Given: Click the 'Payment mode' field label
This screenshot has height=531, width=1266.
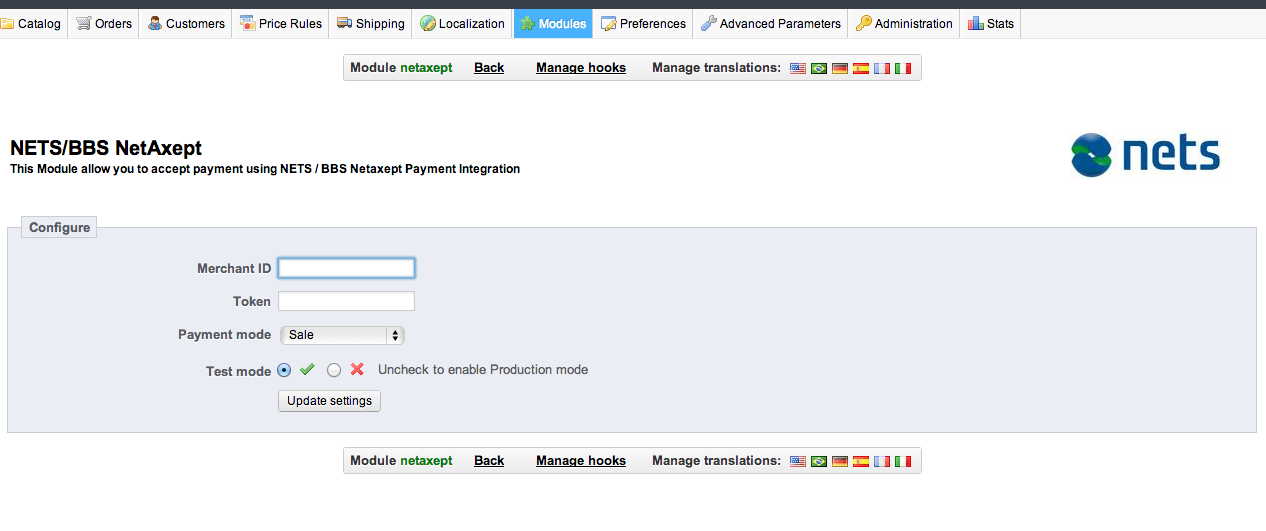Looking at the screenshot, I should [224, 335].
